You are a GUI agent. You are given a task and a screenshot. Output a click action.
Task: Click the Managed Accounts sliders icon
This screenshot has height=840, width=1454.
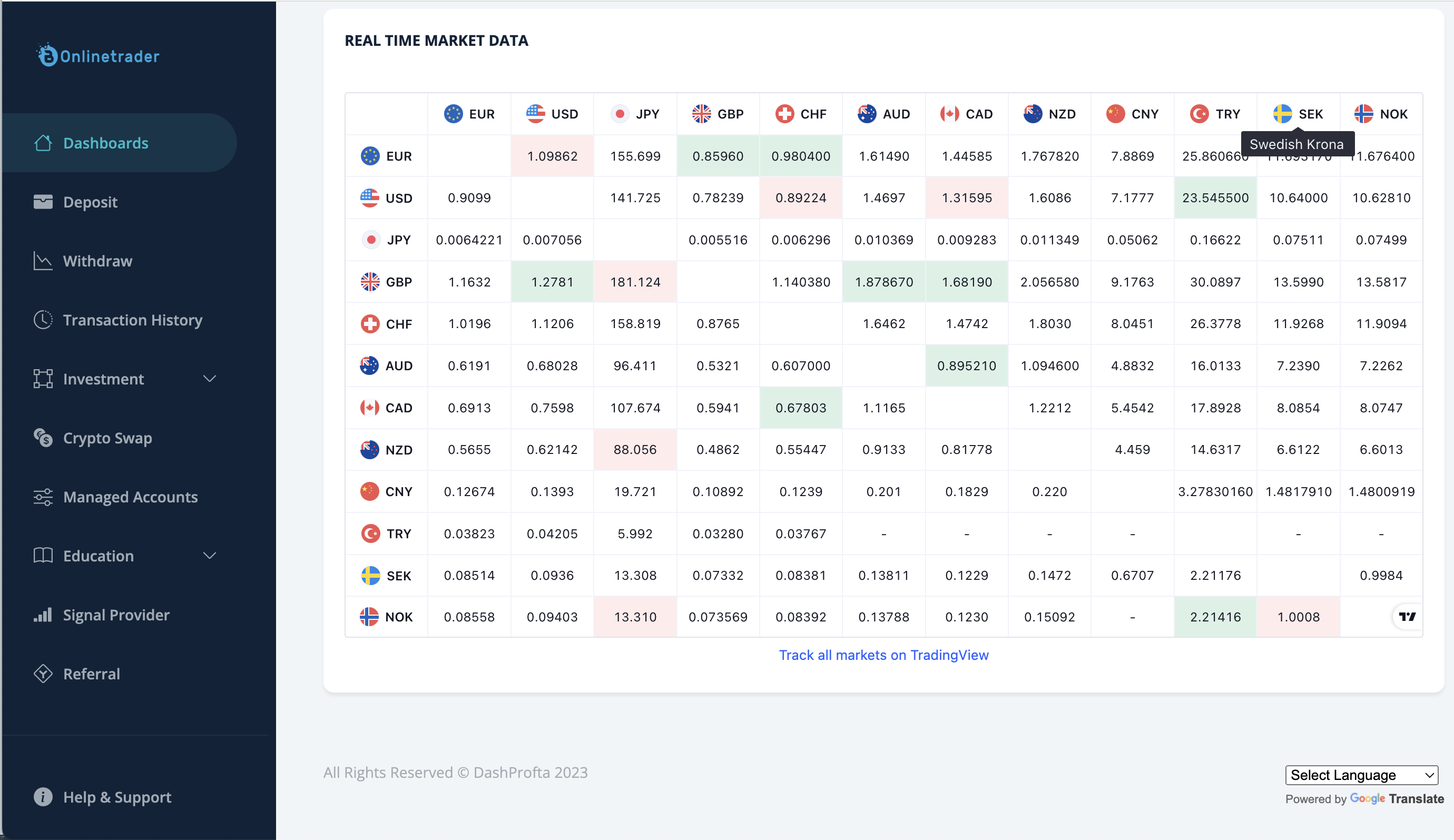click(x=43, y=497)
